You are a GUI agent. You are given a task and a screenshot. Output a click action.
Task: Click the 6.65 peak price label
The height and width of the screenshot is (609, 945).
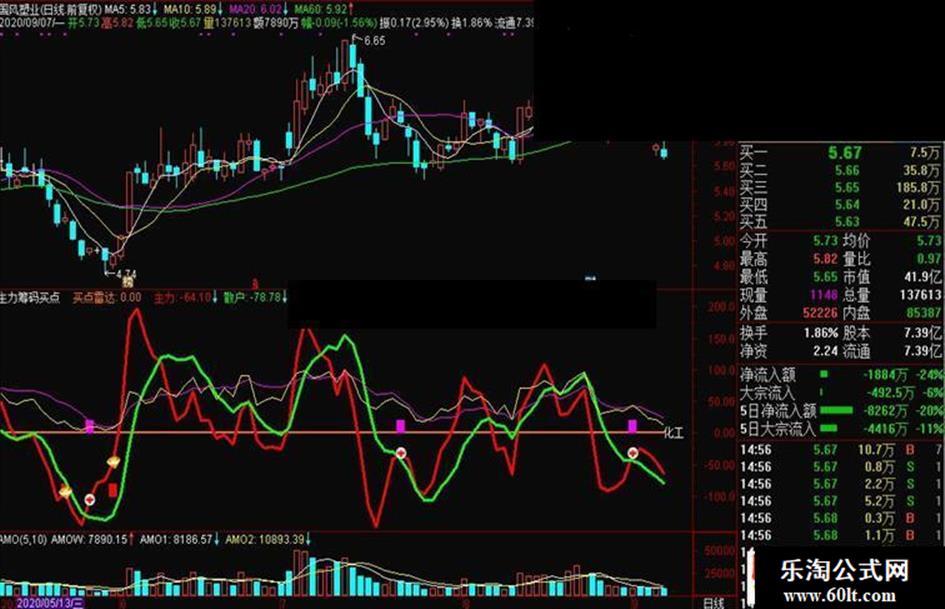click(x=374, y=40)
